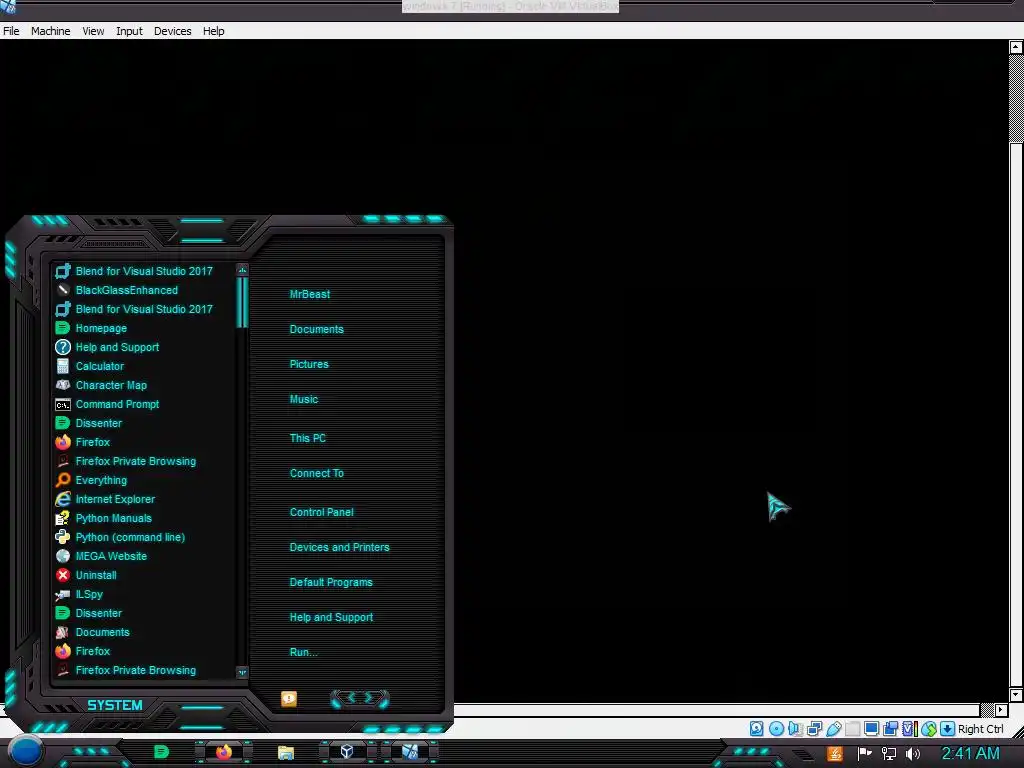Click the 2:41 AM taskbar clock
Screen dimensions: 1024x768
click(970, 754)
